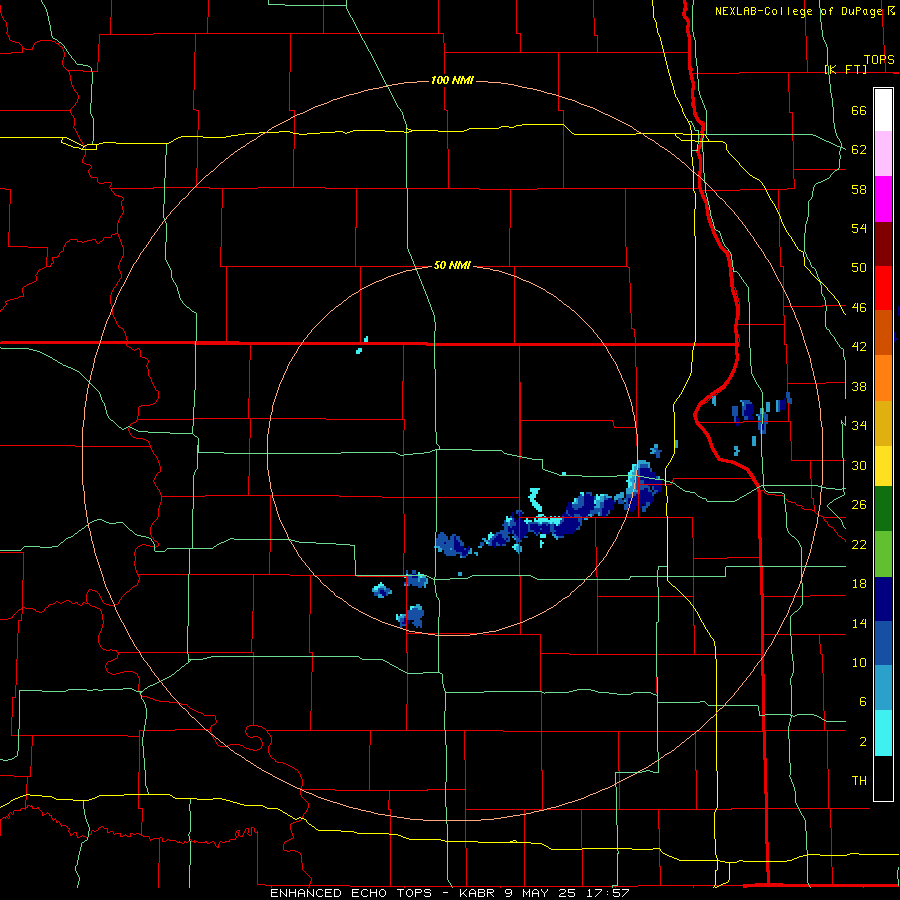Click the "TH" legend label
The height and width of the screenshot is (900, 900).
(x=859, y=781)
